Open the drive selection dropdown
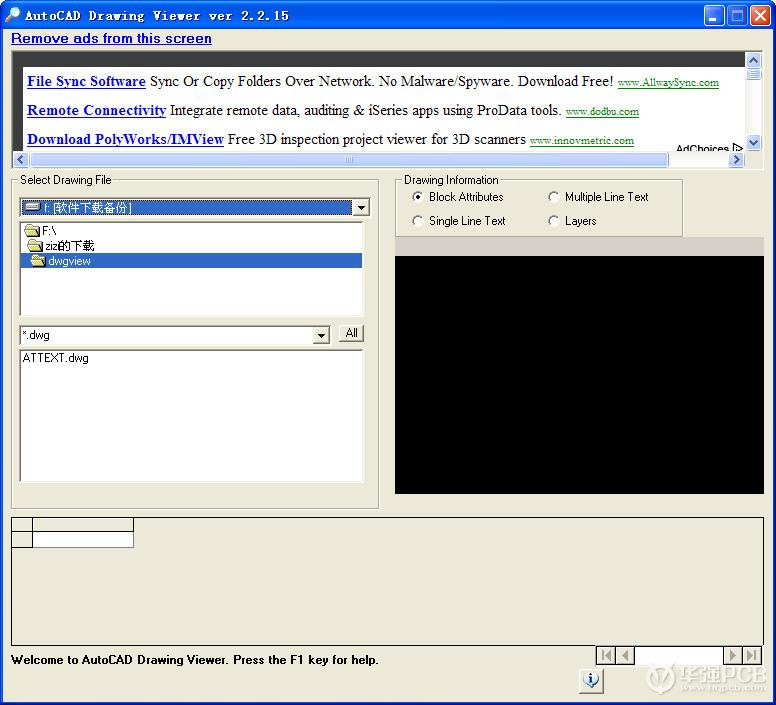Viewport: 776px width, 705px height. pos(361,208)
